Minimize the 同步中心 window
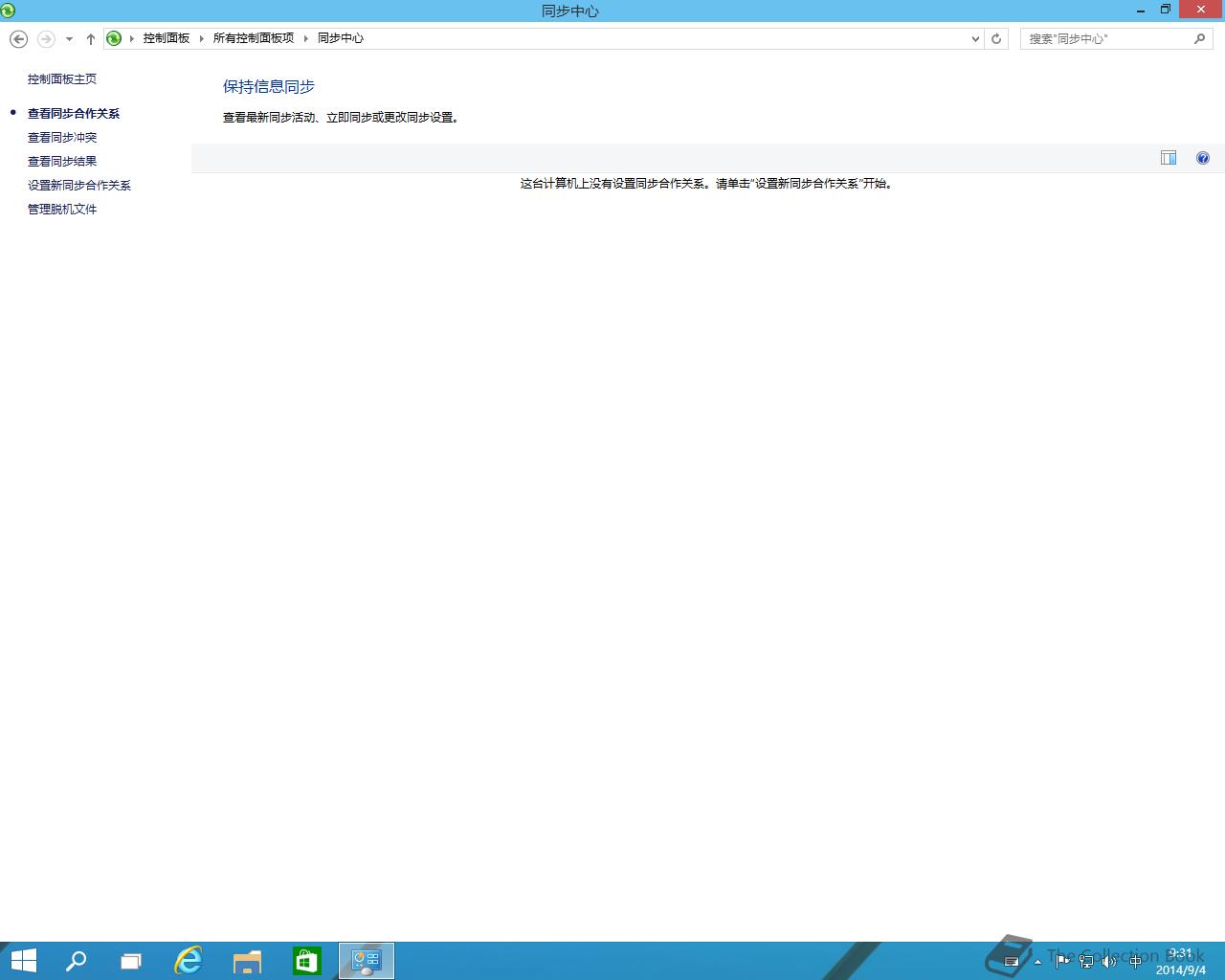 pos(1141,11)
